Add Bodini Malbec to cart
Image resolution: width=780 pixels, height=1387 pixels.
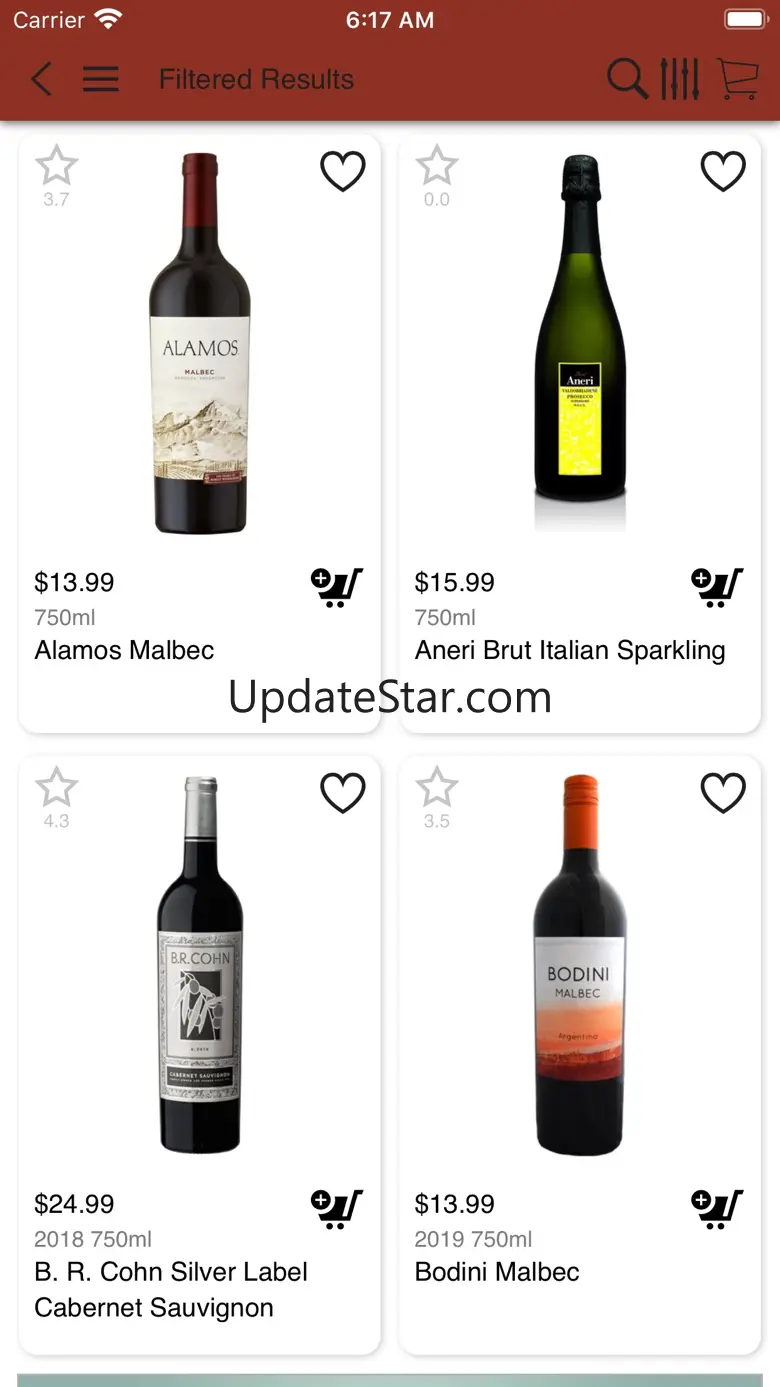pos(717,1209)
